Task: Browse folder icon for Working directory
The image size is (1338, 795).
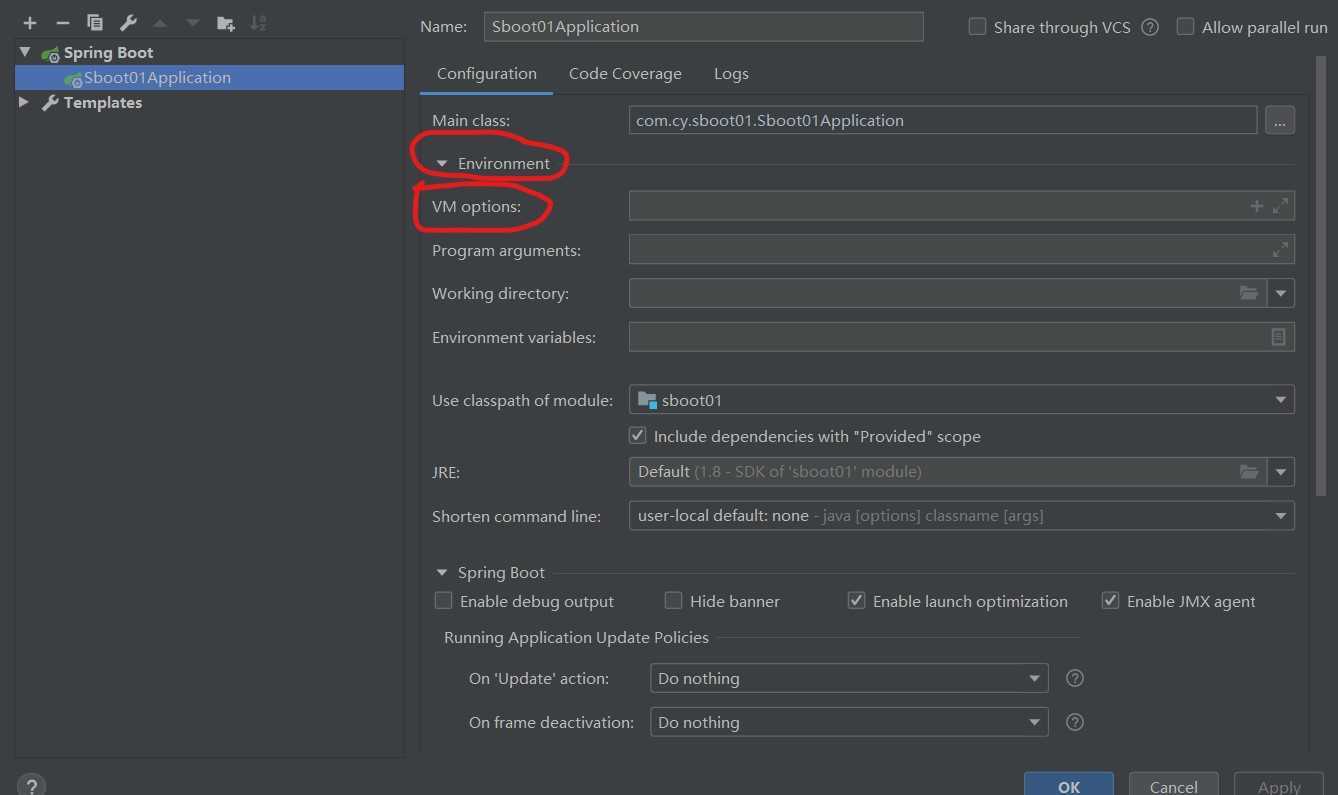Action: [x=1249, y=293]
